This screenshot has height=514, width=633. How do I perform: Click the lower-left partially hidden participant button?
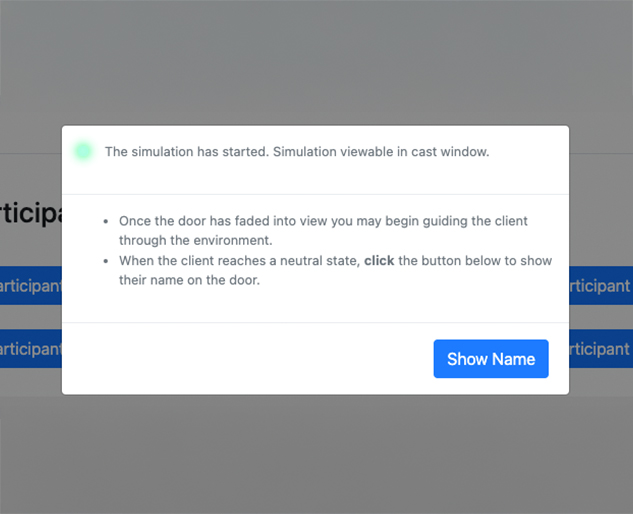pos(30,349)
